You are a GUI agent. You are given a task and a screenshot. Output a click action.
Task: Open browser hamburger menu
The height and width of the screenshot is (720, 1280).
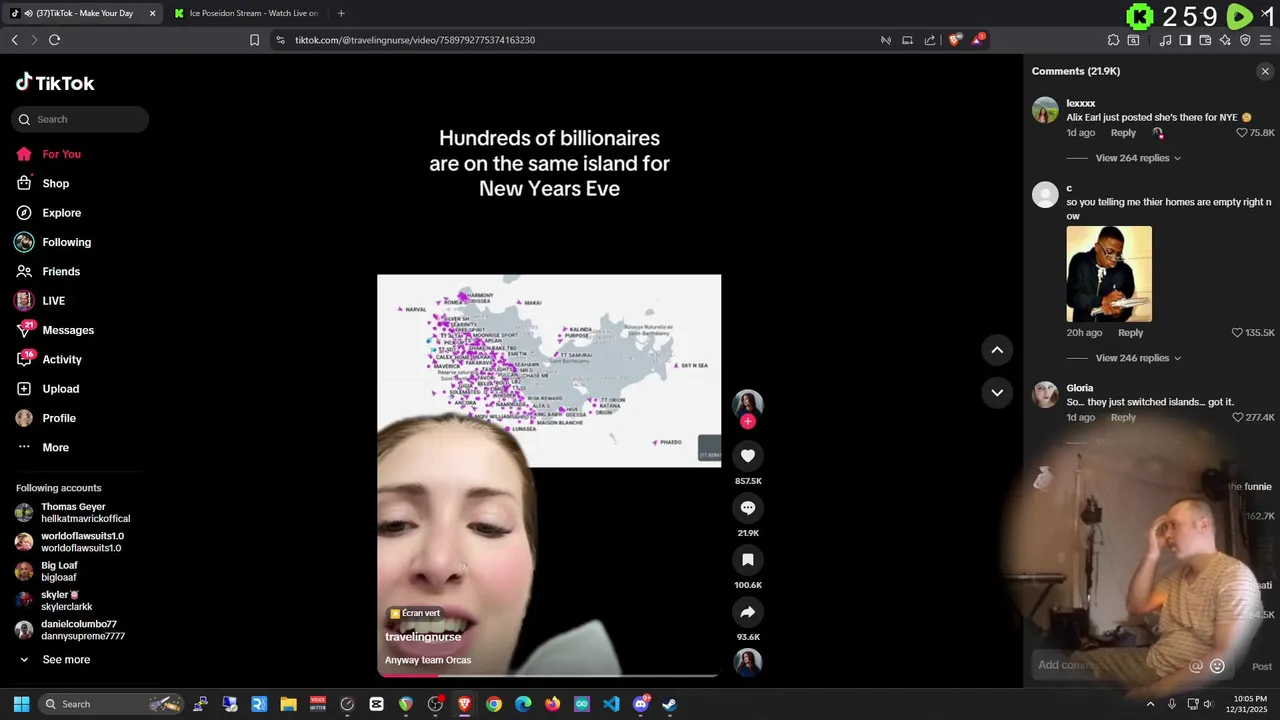[x=1265, y=40]
